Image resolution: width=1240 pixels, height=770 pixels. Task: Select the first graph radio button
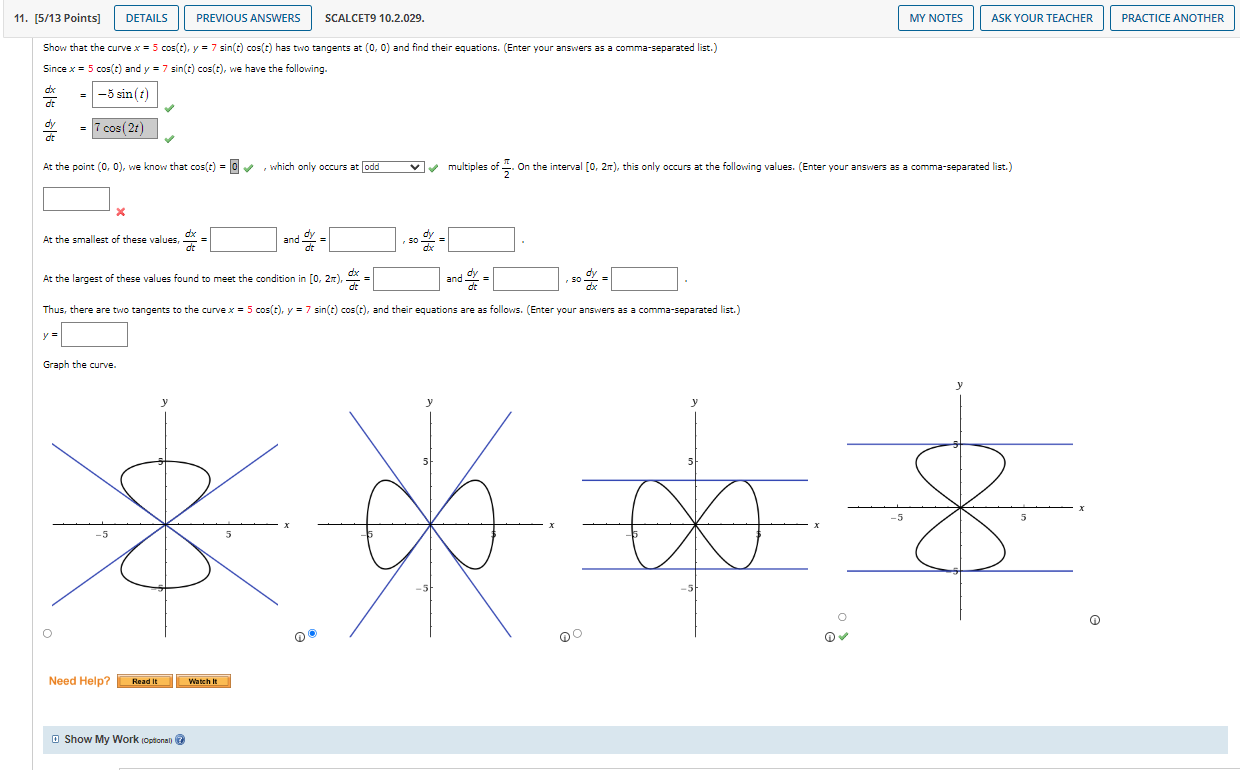coord(46,633)
